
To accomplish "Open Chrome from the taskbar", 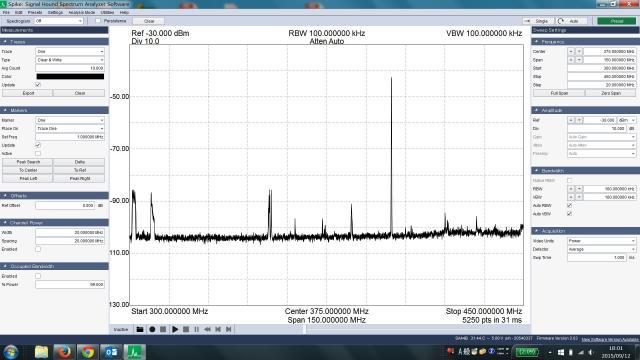I will click(x=87, y=352).
